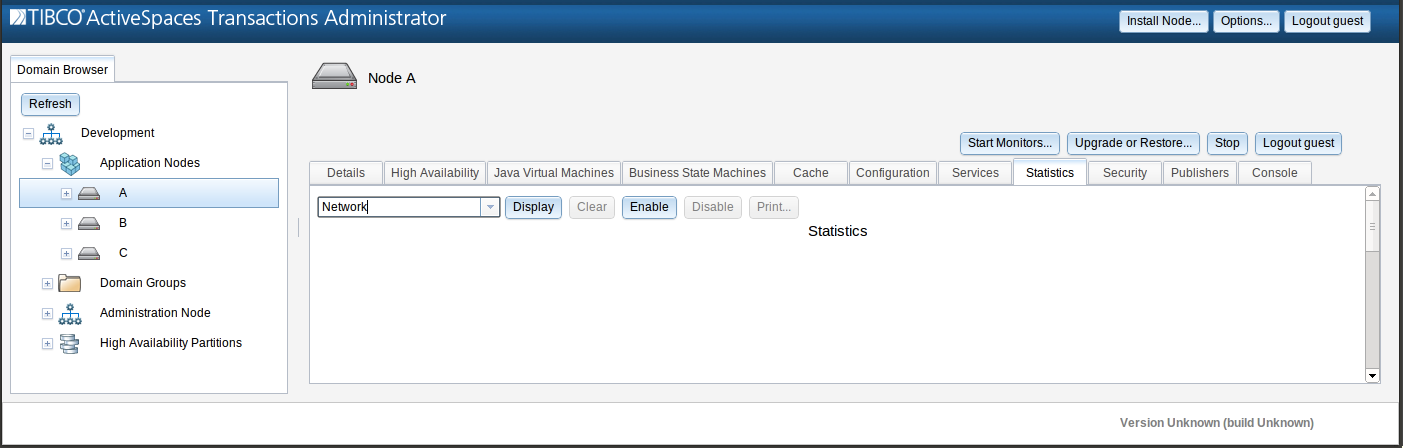Click the Administration Node icon
Image resolution: width=1403 pixels, height=448 pixels.
click(x=70, y=313)
